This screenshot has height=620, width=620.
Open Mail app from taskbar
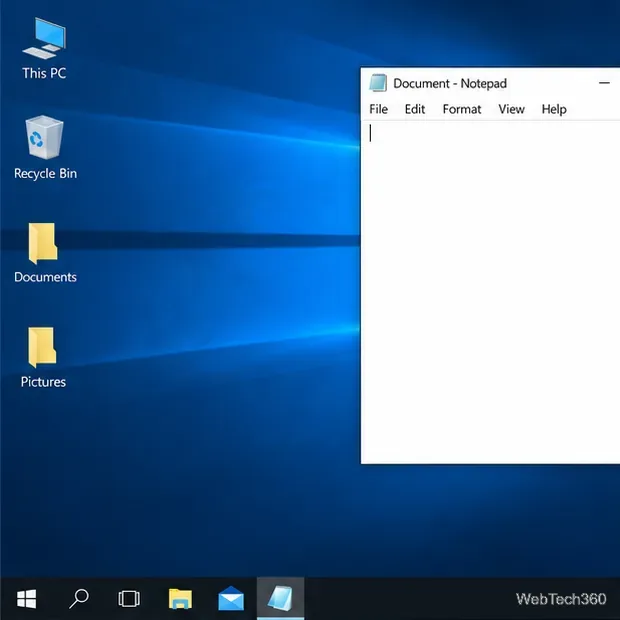tap(231, 599)
